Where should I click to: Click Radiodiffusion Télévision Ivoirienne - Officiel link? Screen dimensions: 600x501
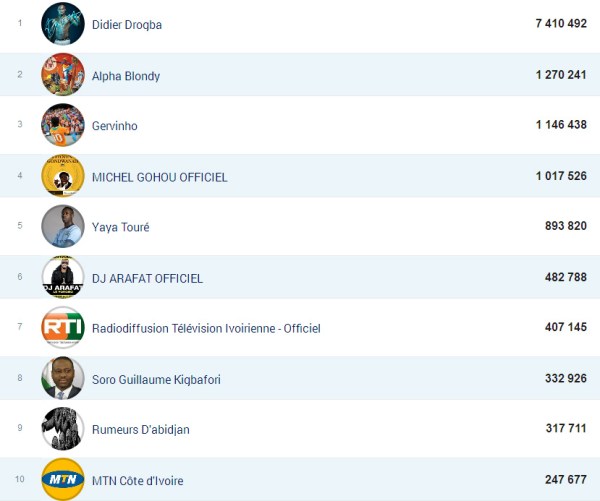click(205, 328)
